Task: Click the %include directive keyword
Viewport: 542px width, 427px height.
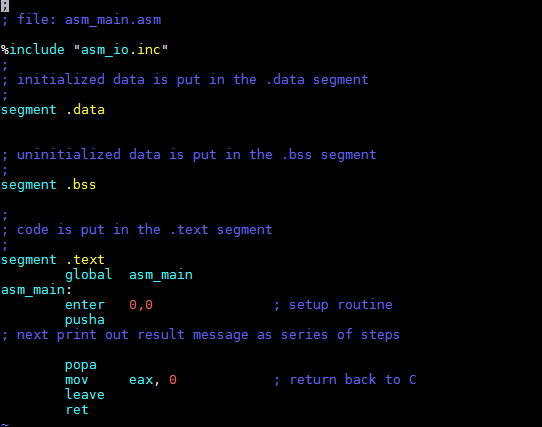Action: click(33, 50)
